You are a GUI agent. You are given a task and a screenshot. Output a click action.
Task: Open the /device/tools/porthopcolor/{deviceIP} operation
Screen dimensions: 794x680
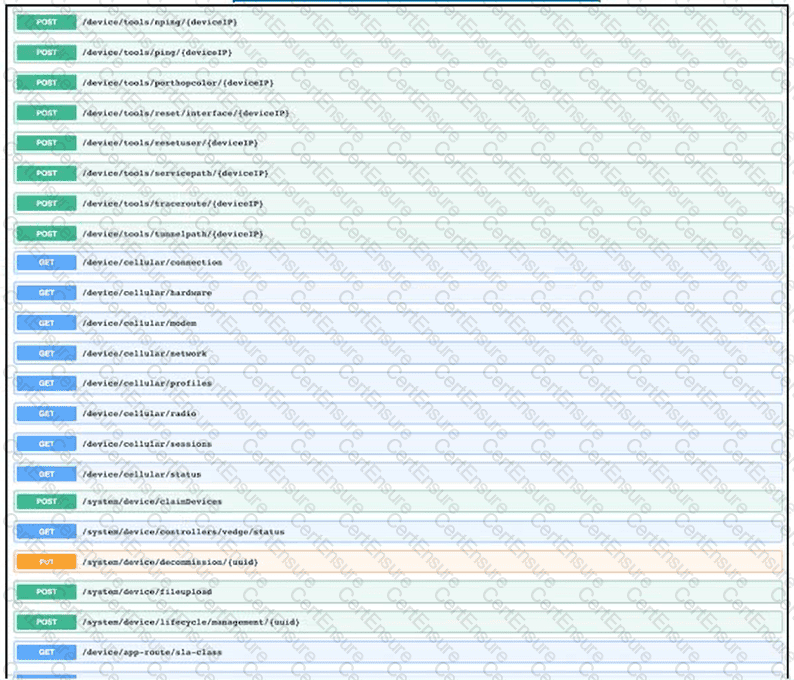(x=177, y=82)
